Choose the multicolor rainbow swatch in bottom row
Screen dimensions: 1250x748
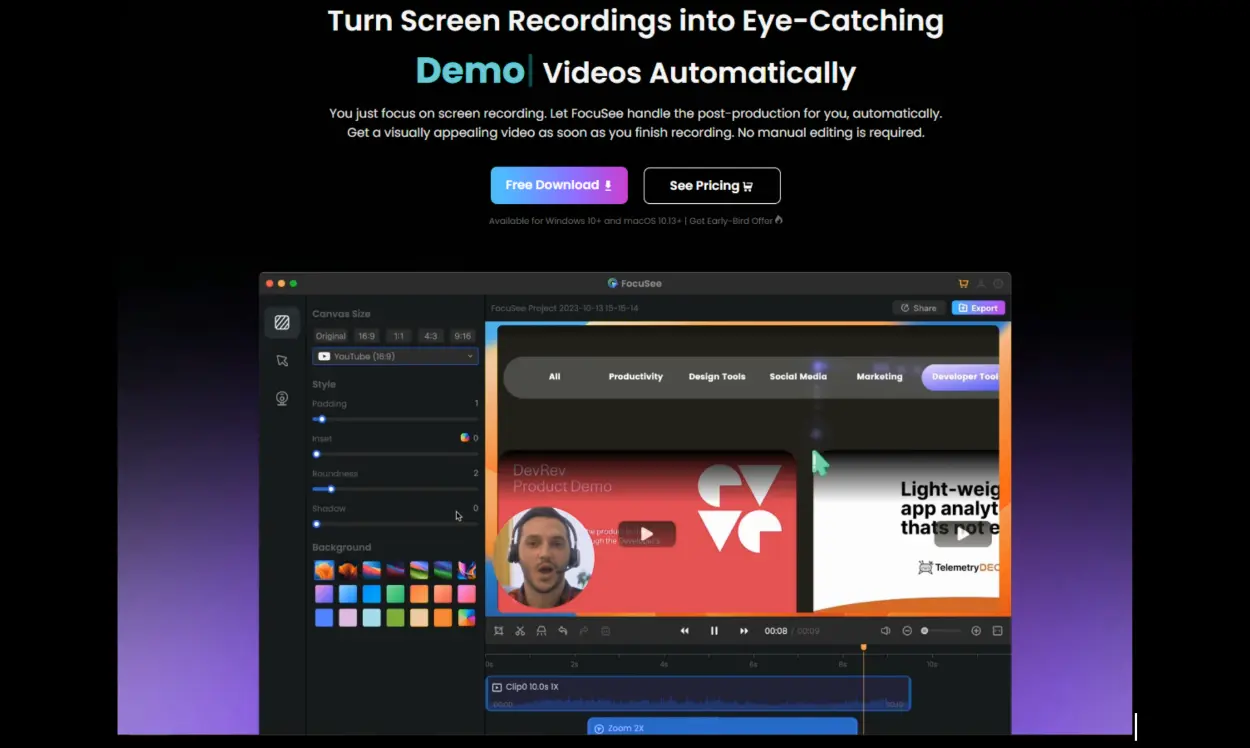click(x=466, y=618)
